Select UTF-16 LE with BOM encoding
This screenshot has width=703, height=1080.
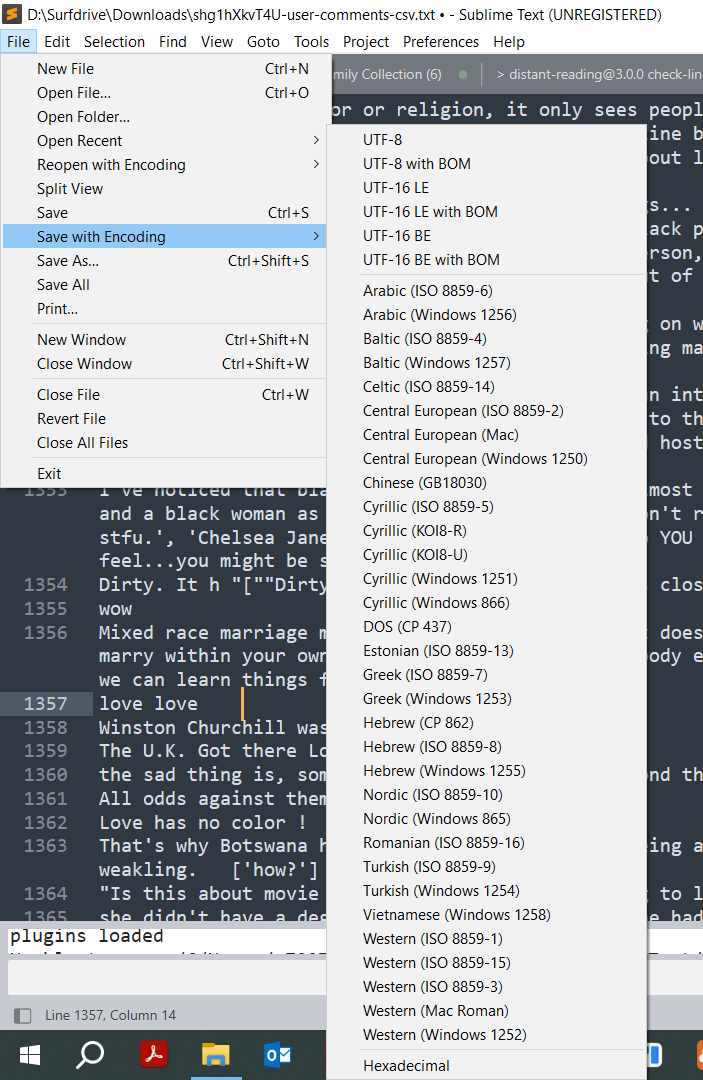487,212
